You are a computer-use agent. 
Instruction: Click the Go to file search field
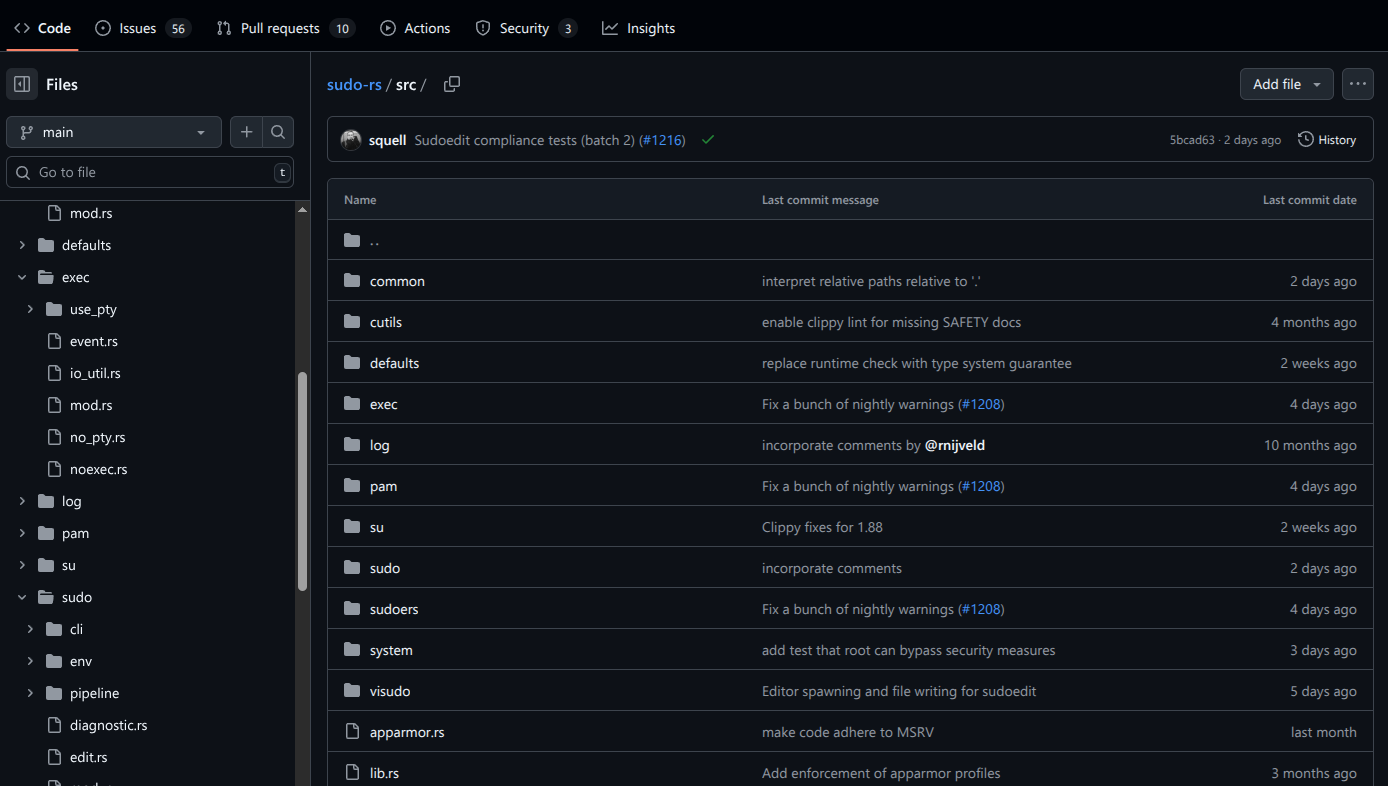tap(150, 172)
